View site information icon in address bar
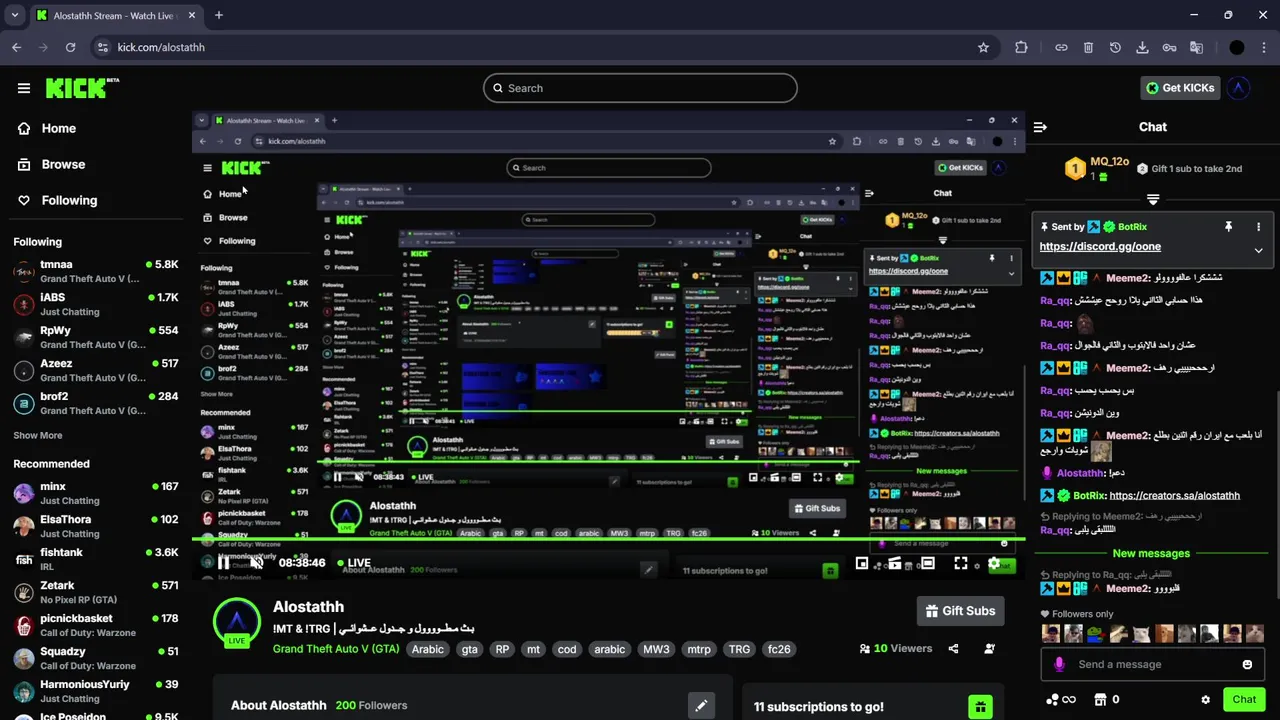Screen dimensions: 1280x720 [x=103, y=47]
